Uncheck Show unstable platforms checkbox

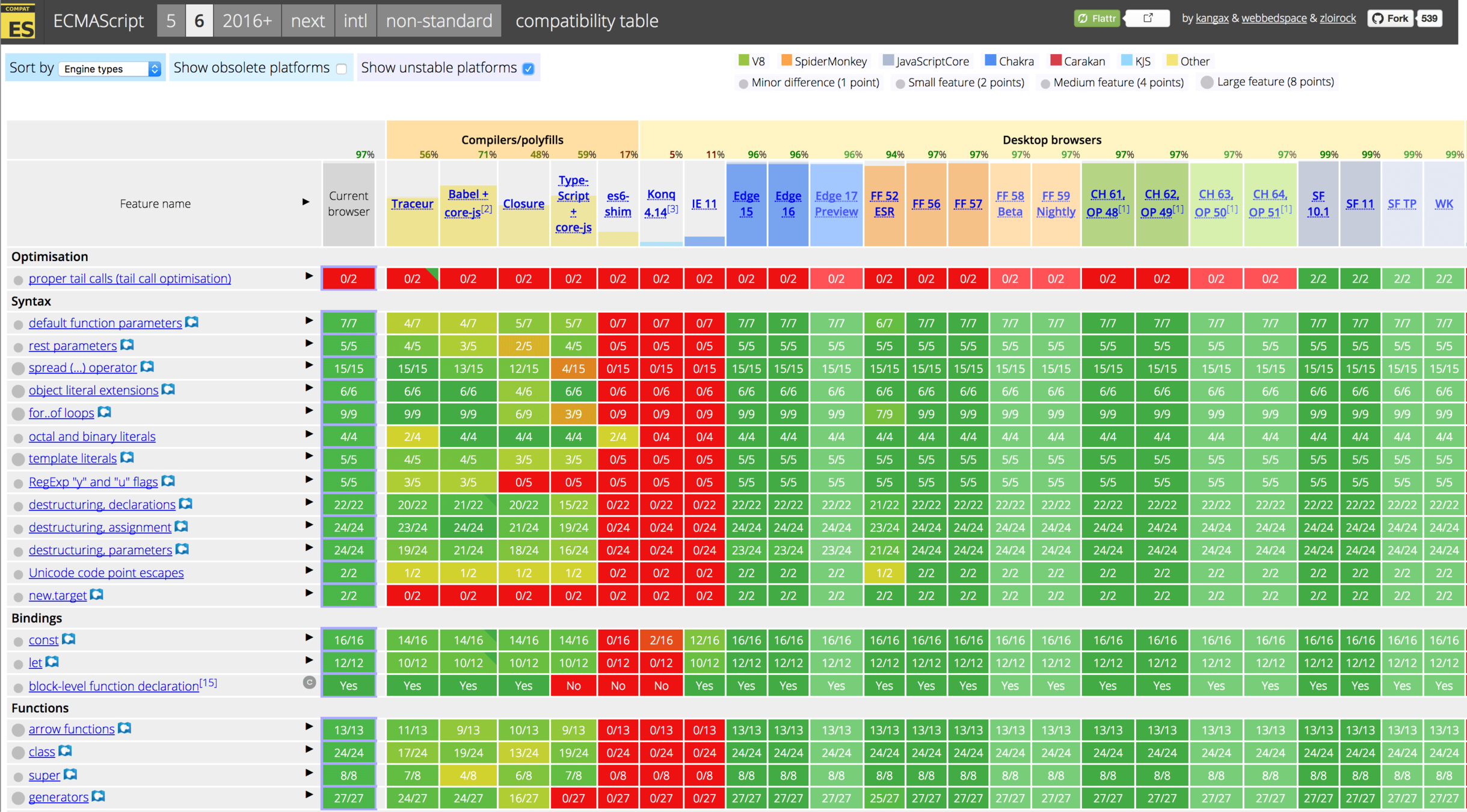tap(528, 69)
